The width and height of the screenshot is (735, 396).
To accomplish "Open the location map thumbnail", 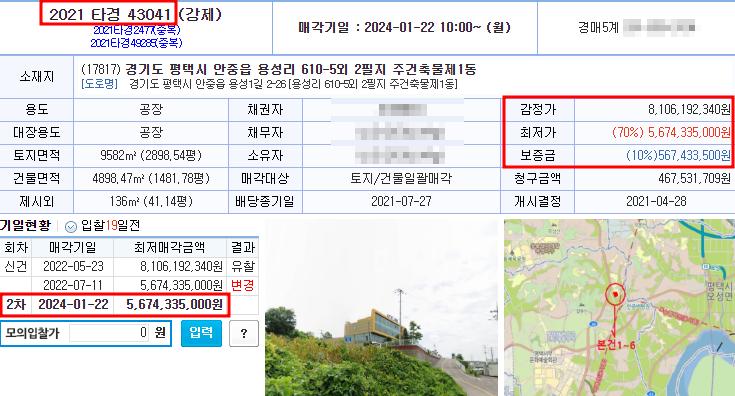I will click(619, 307).
